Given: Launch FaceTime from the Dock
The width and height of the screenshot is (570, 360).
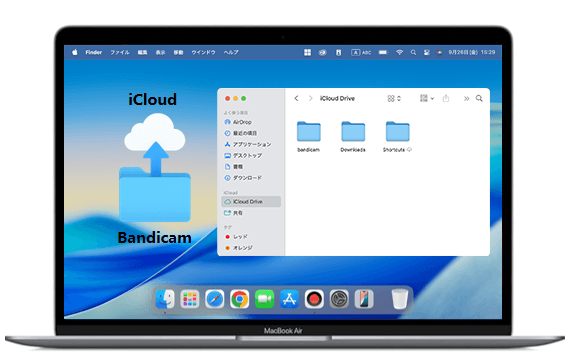Looking at the screenshot, I should point(264,299).
